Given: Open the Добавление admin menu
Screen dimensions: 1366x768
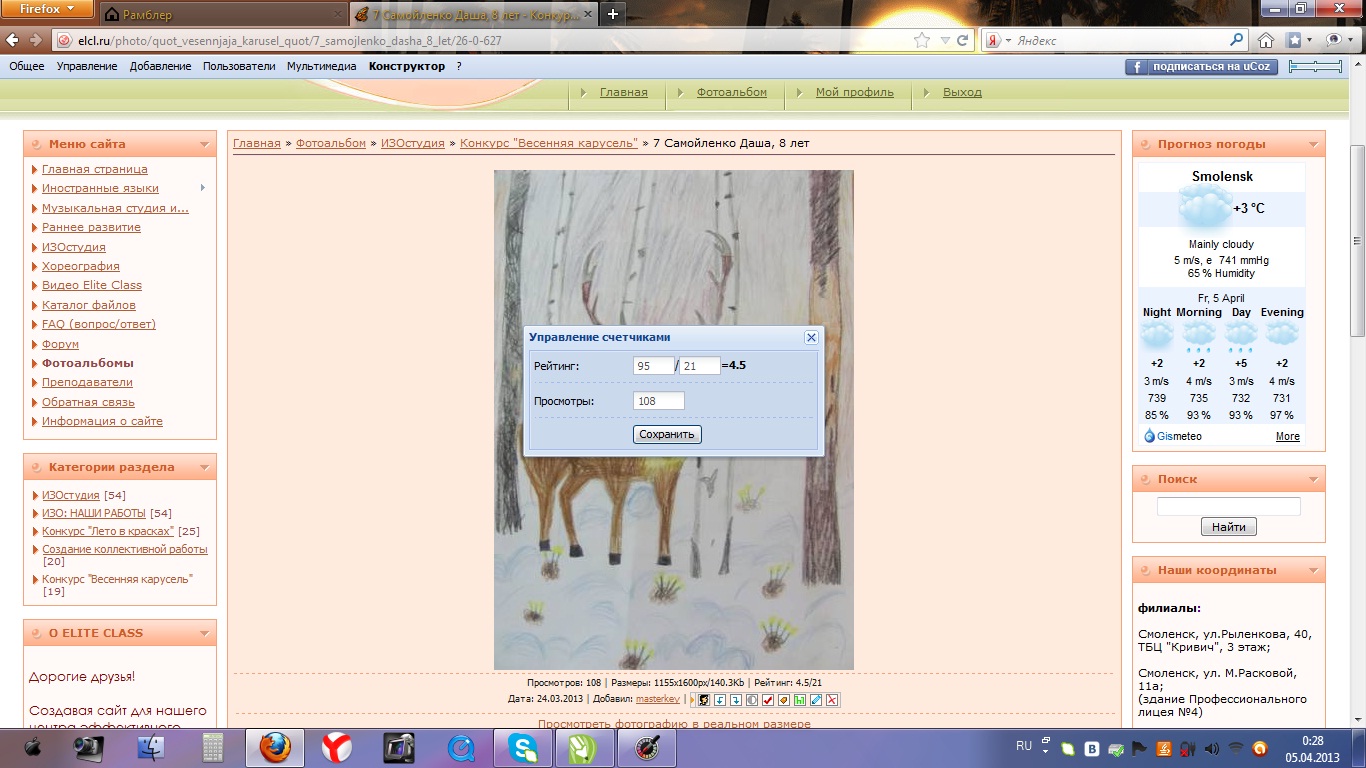Looking at the screenshot, I should click(x=160, y=66).
